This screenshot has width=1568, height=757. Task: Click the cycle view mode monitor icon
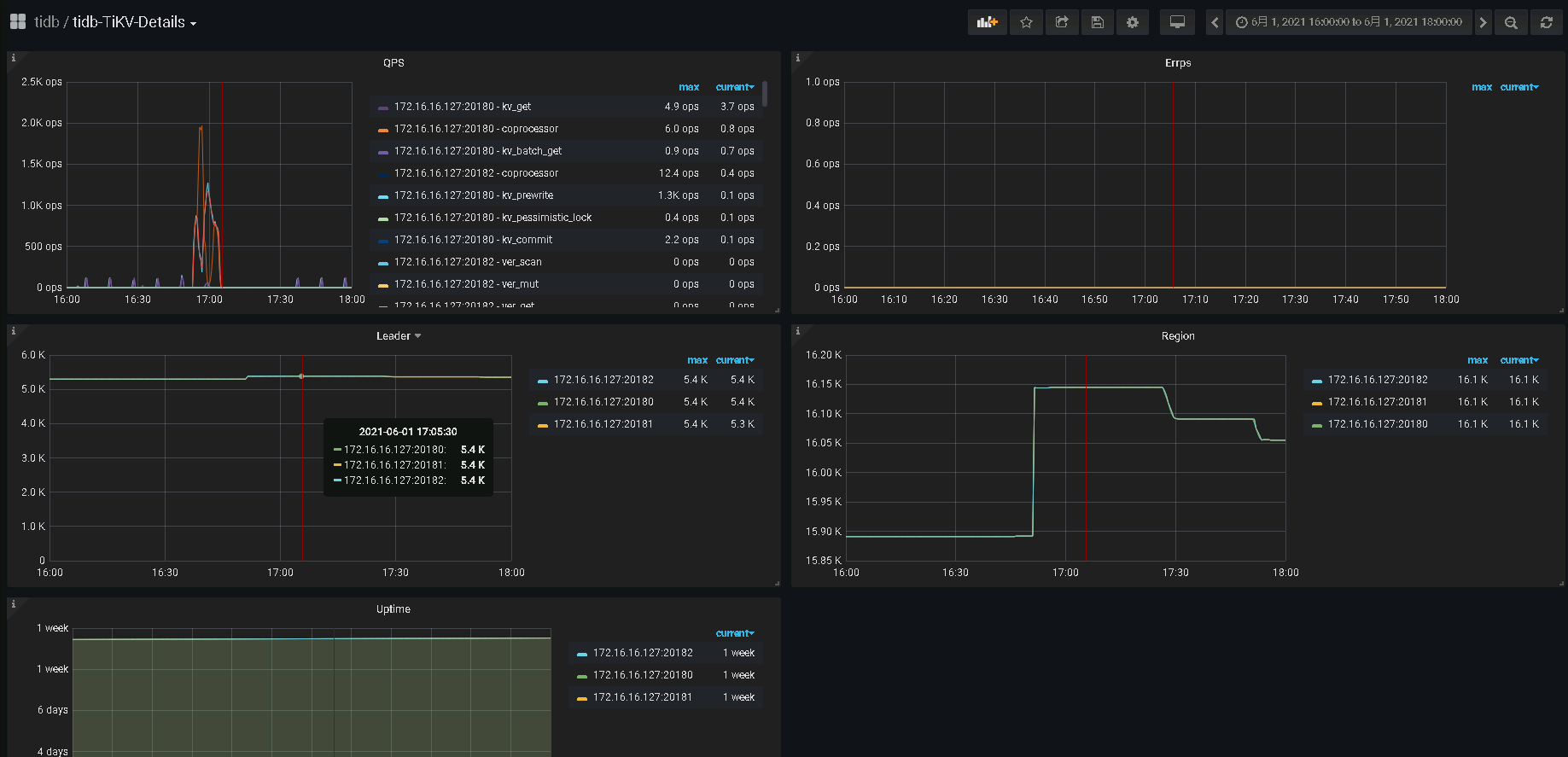point(1177,22)
